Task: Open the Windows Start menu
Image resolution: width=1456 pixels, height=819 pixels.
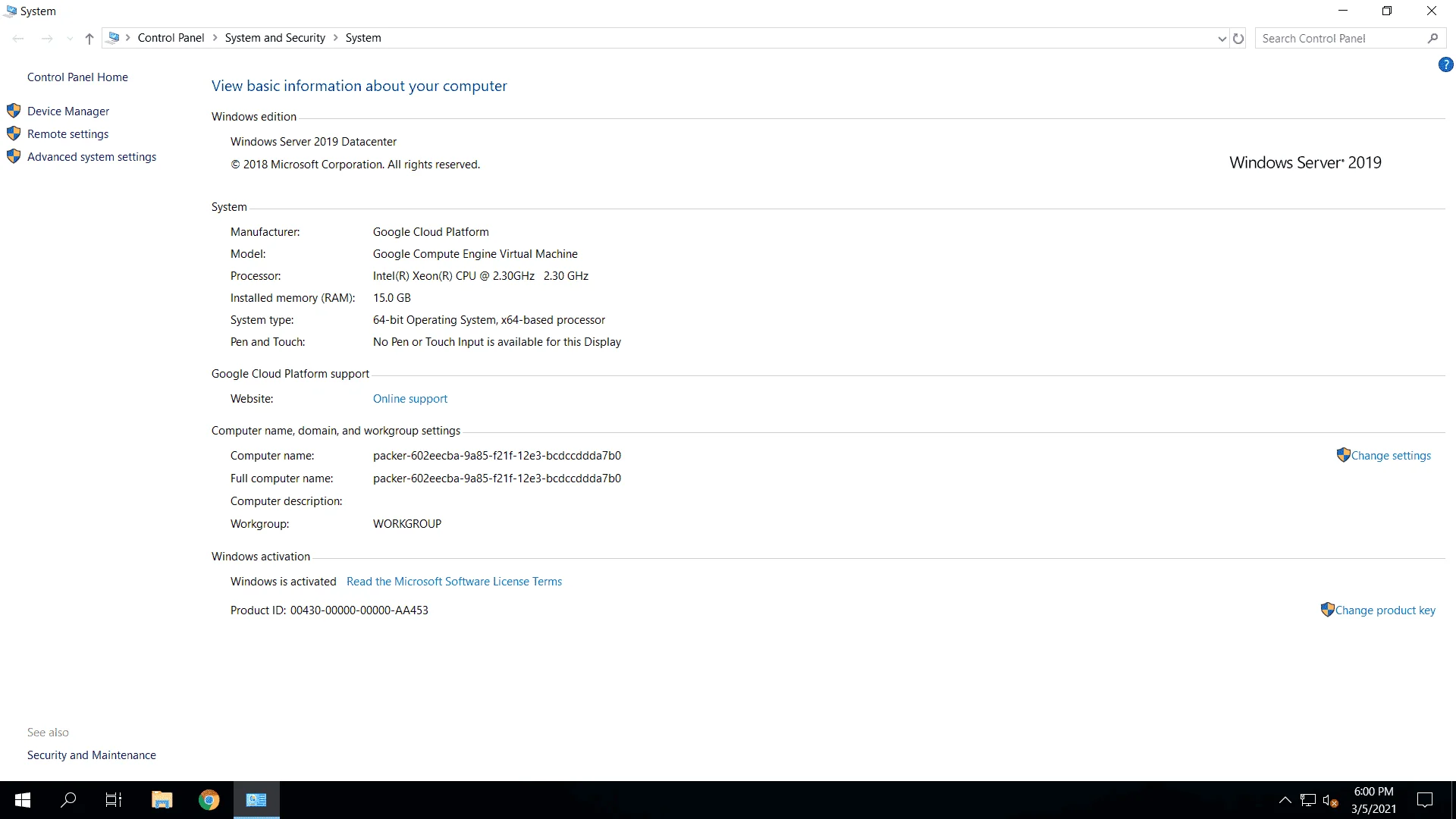Action: [23, 800]
